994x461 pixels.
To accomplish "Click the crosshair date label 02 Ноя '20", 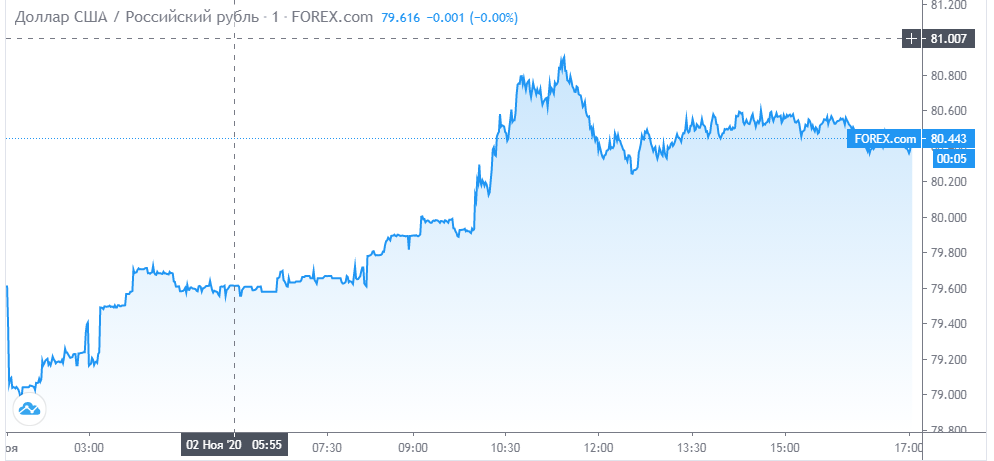I will coord(216,445).
